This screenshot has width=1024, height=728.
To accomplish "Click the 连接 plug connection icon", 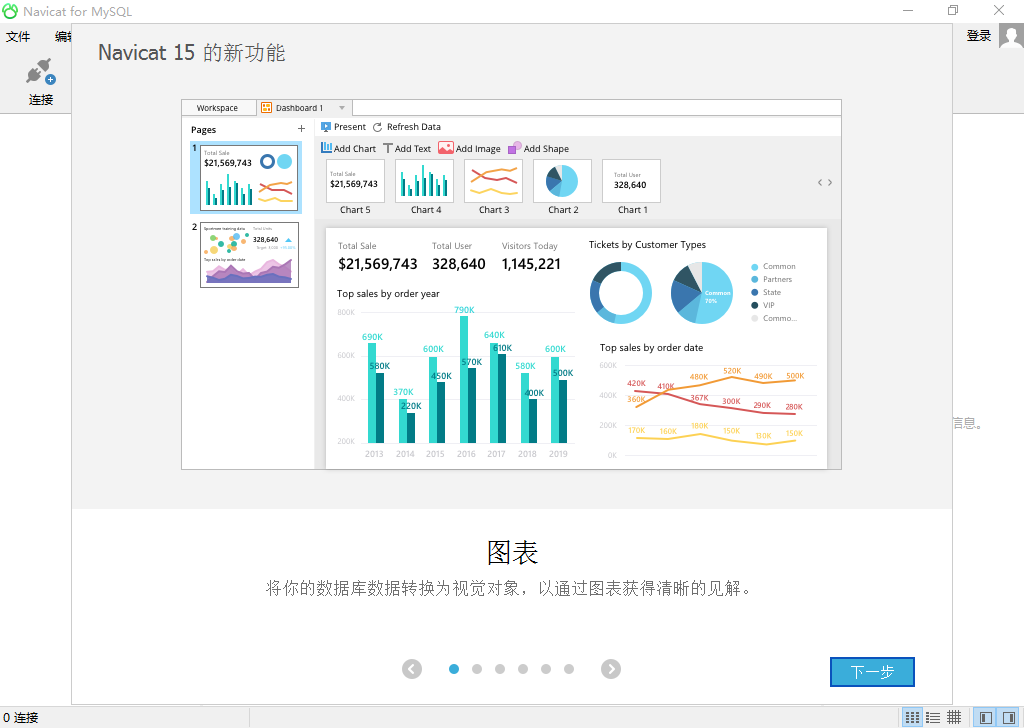I will [x=40, y=73].
